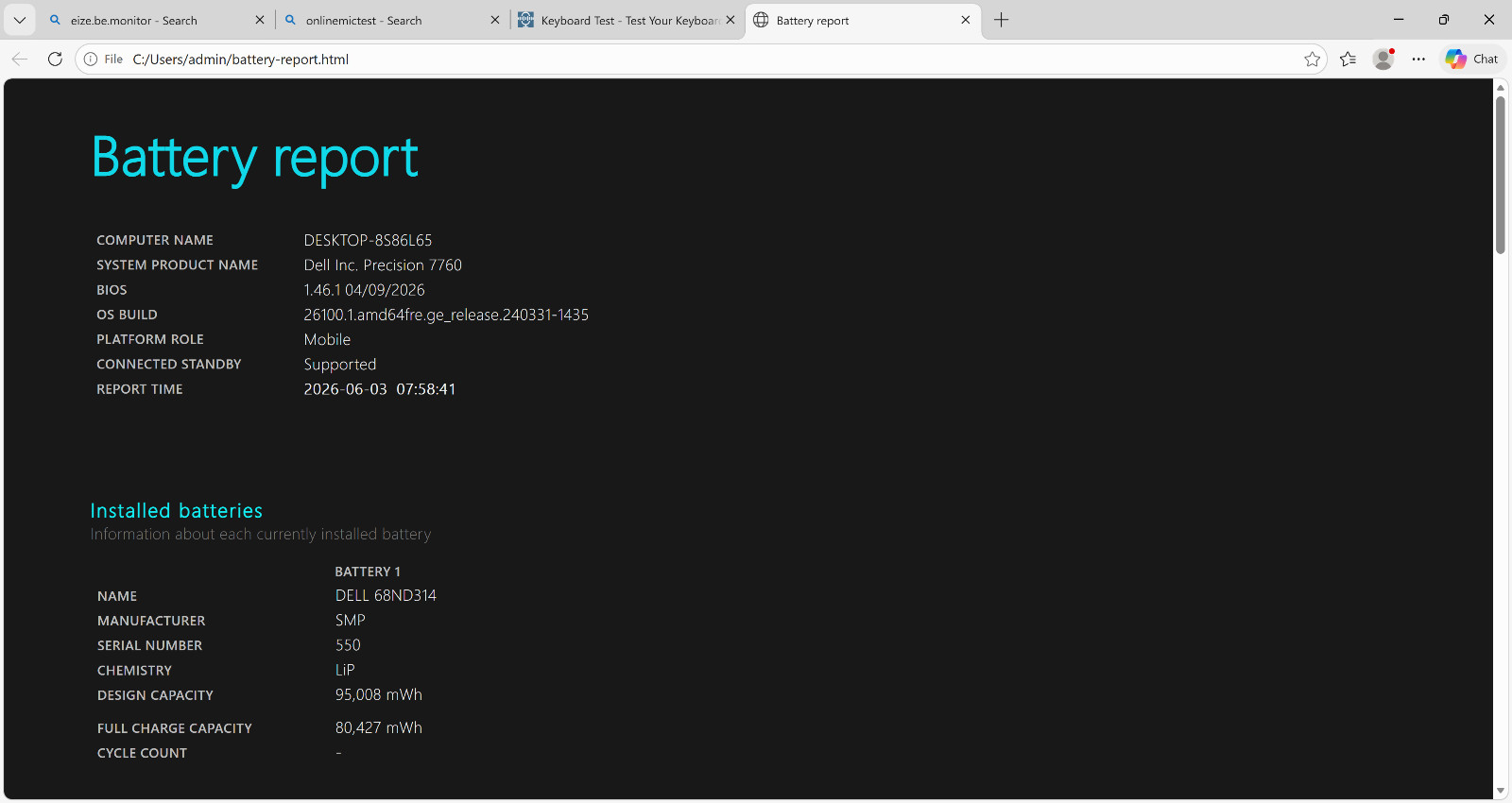
Task: Click battery name DELL 68ND314
Action: click(x=386, y=595)
